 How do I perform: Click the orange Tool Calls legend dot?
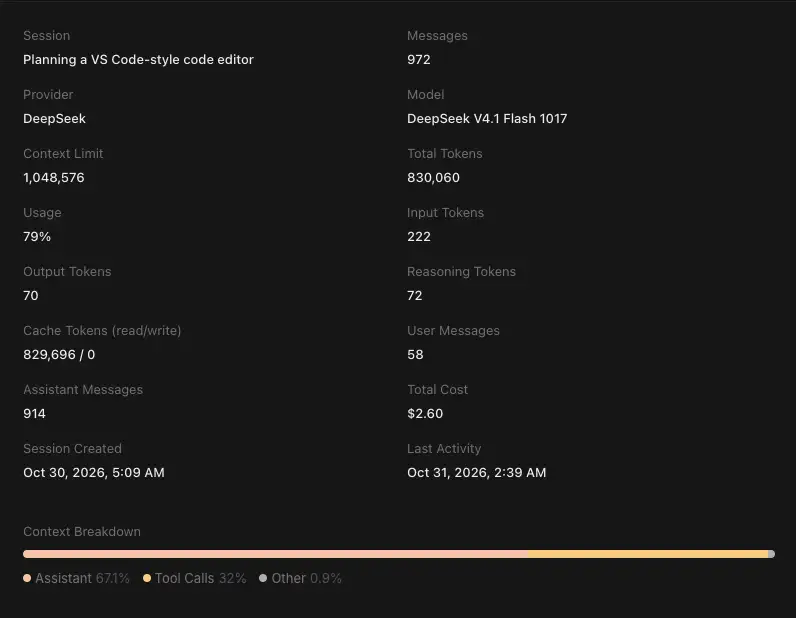tap(147, 578)
